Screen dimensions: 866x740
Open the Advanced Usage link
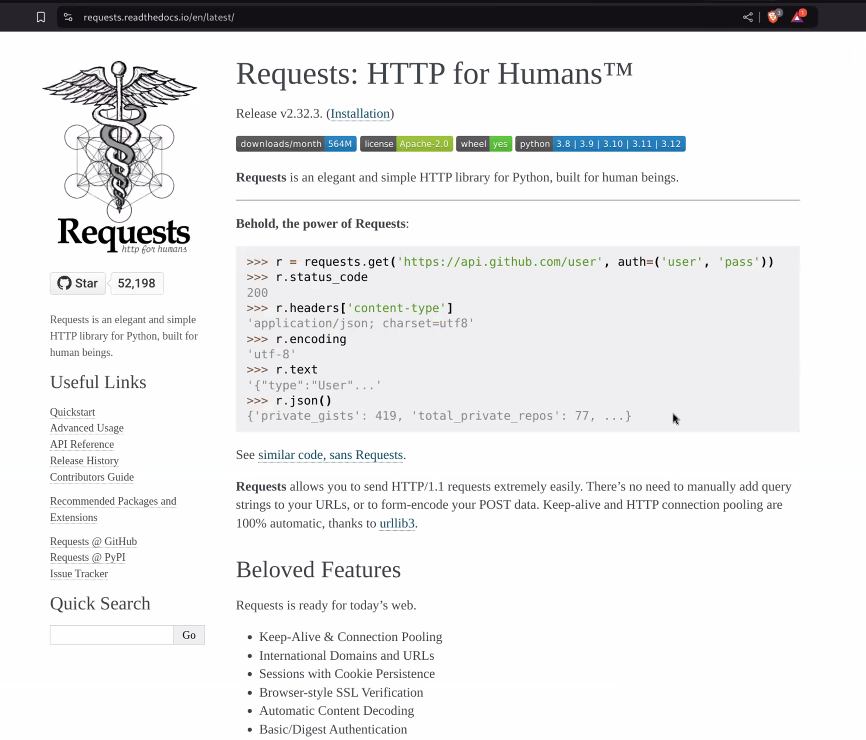pyautogui.click(x=87, y=428)
